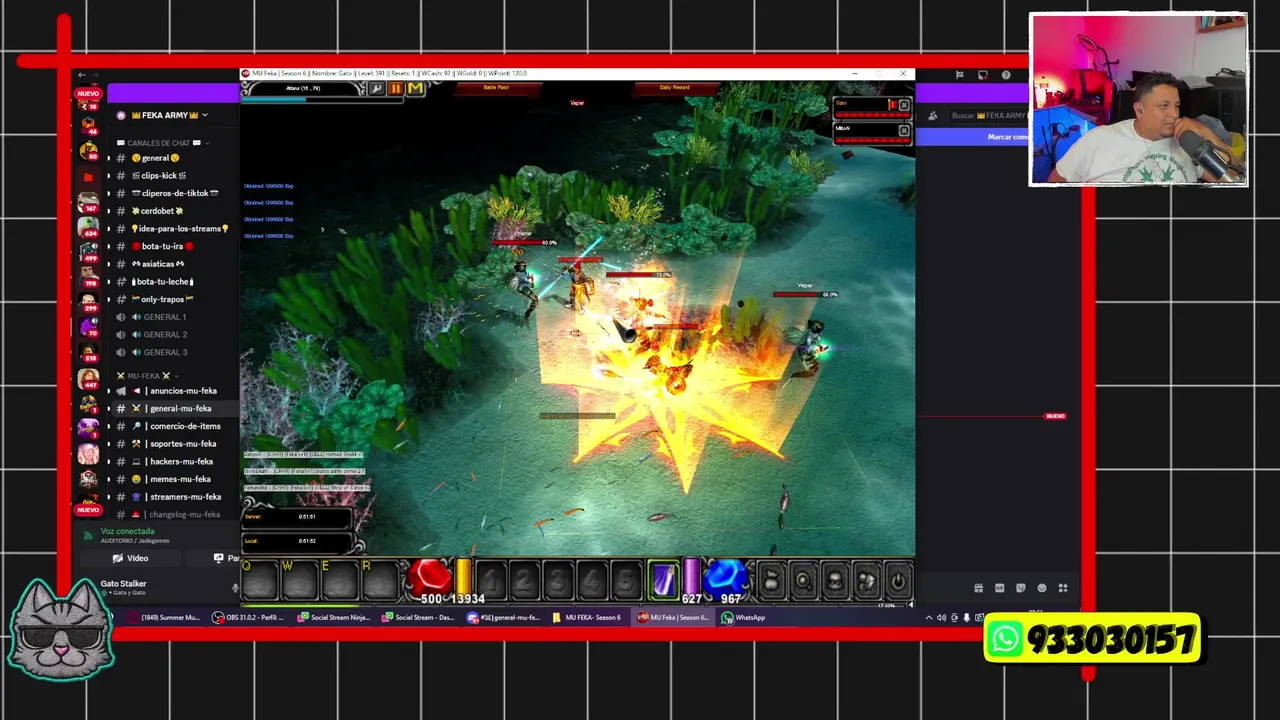
Task: Open Discord help question mark icon
Action: click(x=1006, y=75)
